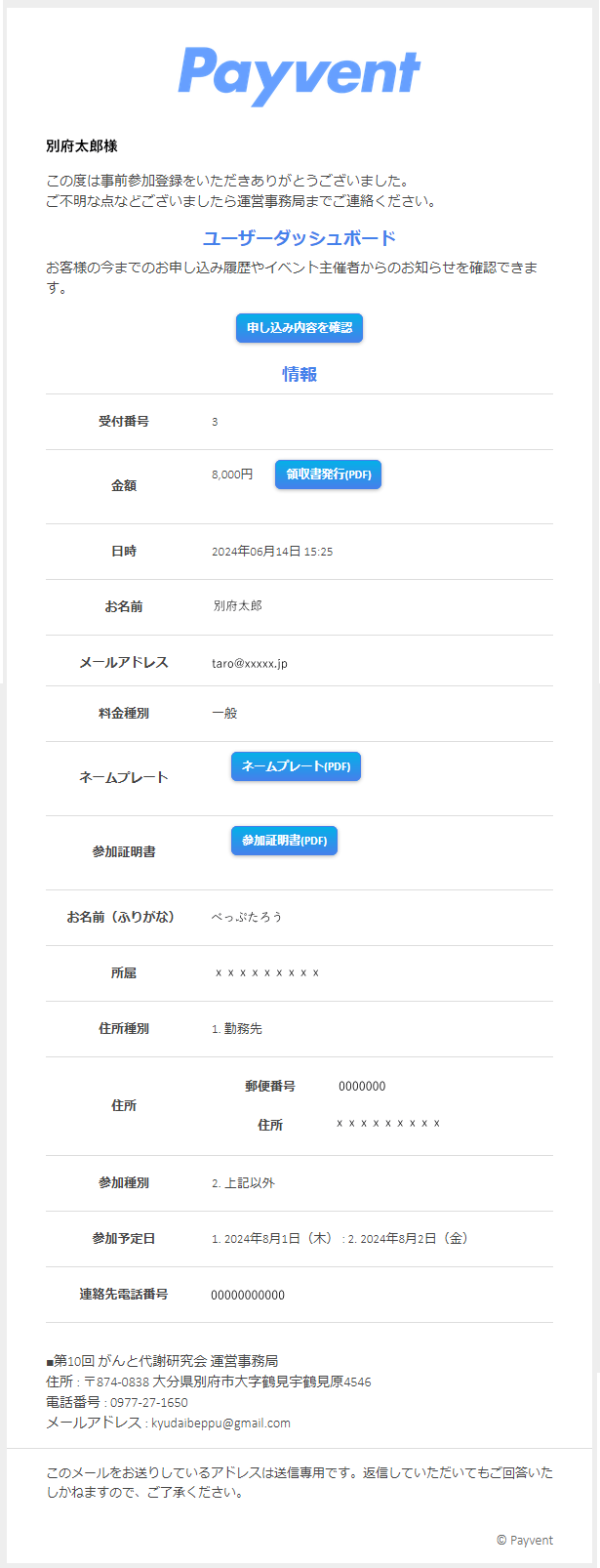Click the date 2024年06月14日 15:25
The image size is (600, 1568).
point(272,552)
